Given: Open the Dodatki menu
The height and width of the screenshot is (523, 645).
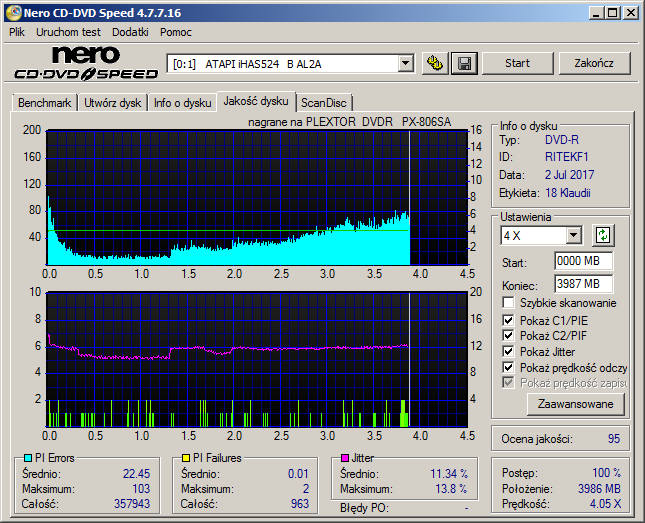Looking at the screenshot, I should pos(130,32).
